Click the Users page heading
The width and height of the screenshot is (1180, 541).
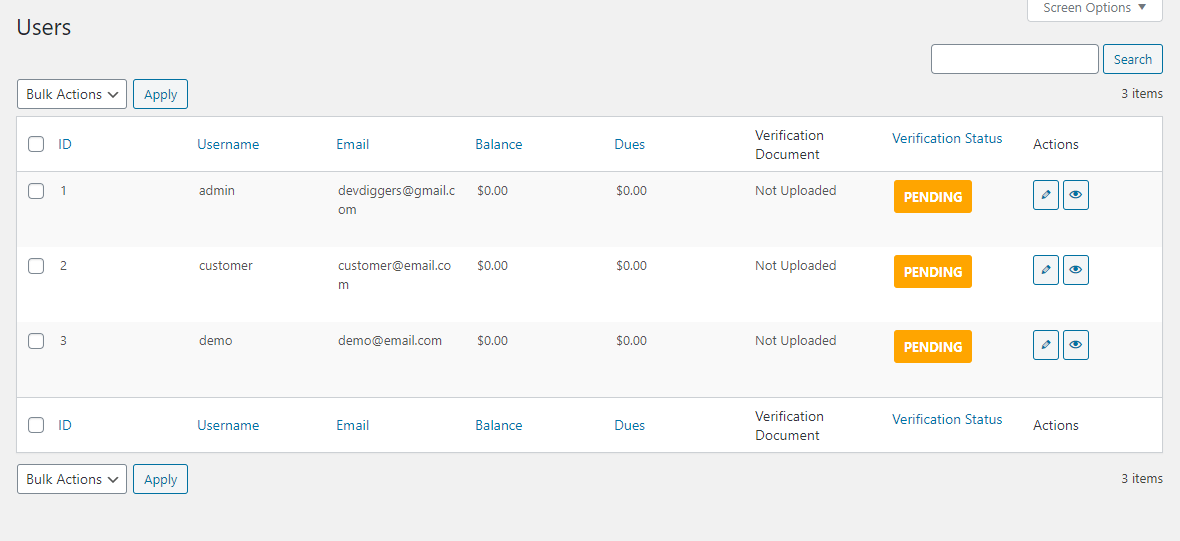[44, 28]
